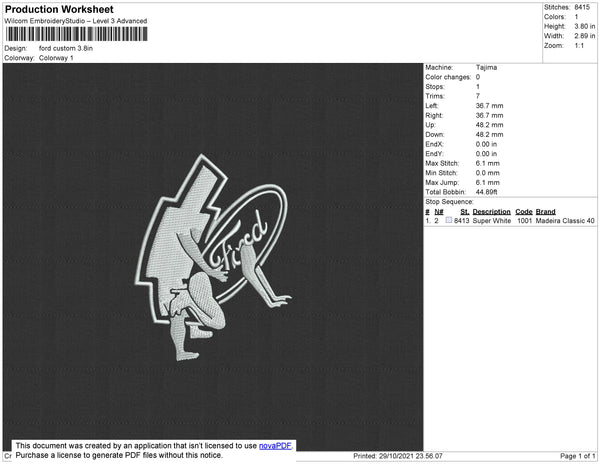600x464 pixels.
Task: Click the worksheet barcode
Action: pyautogui.click(x=77, y=34)
